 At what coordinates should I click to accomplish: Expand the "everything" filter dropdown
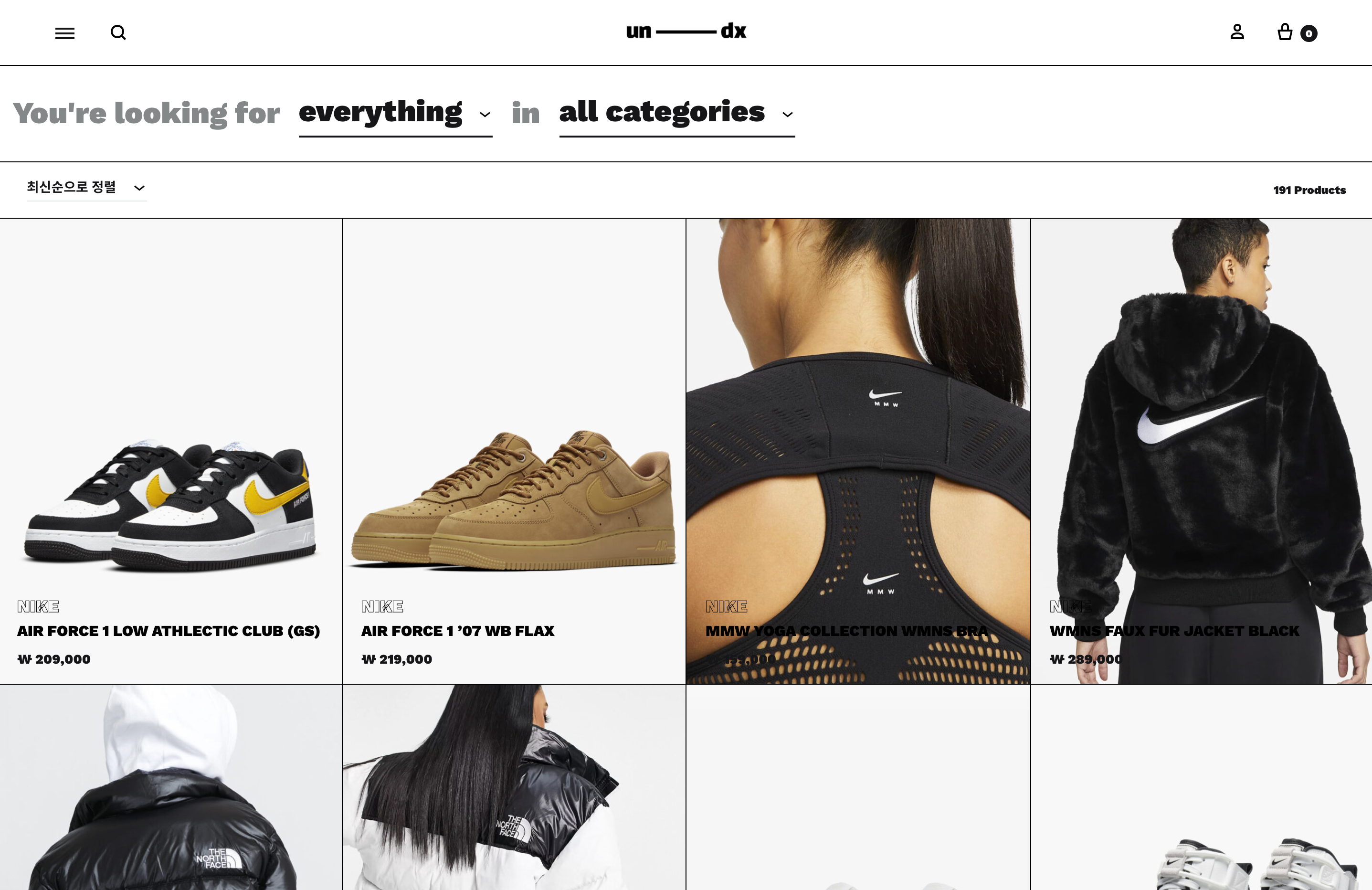(395, 114)
